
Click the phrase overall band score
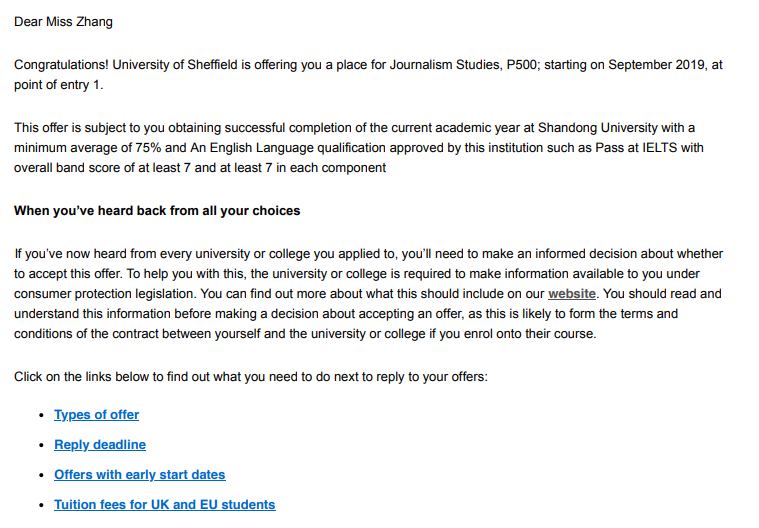tap(69, 168)
